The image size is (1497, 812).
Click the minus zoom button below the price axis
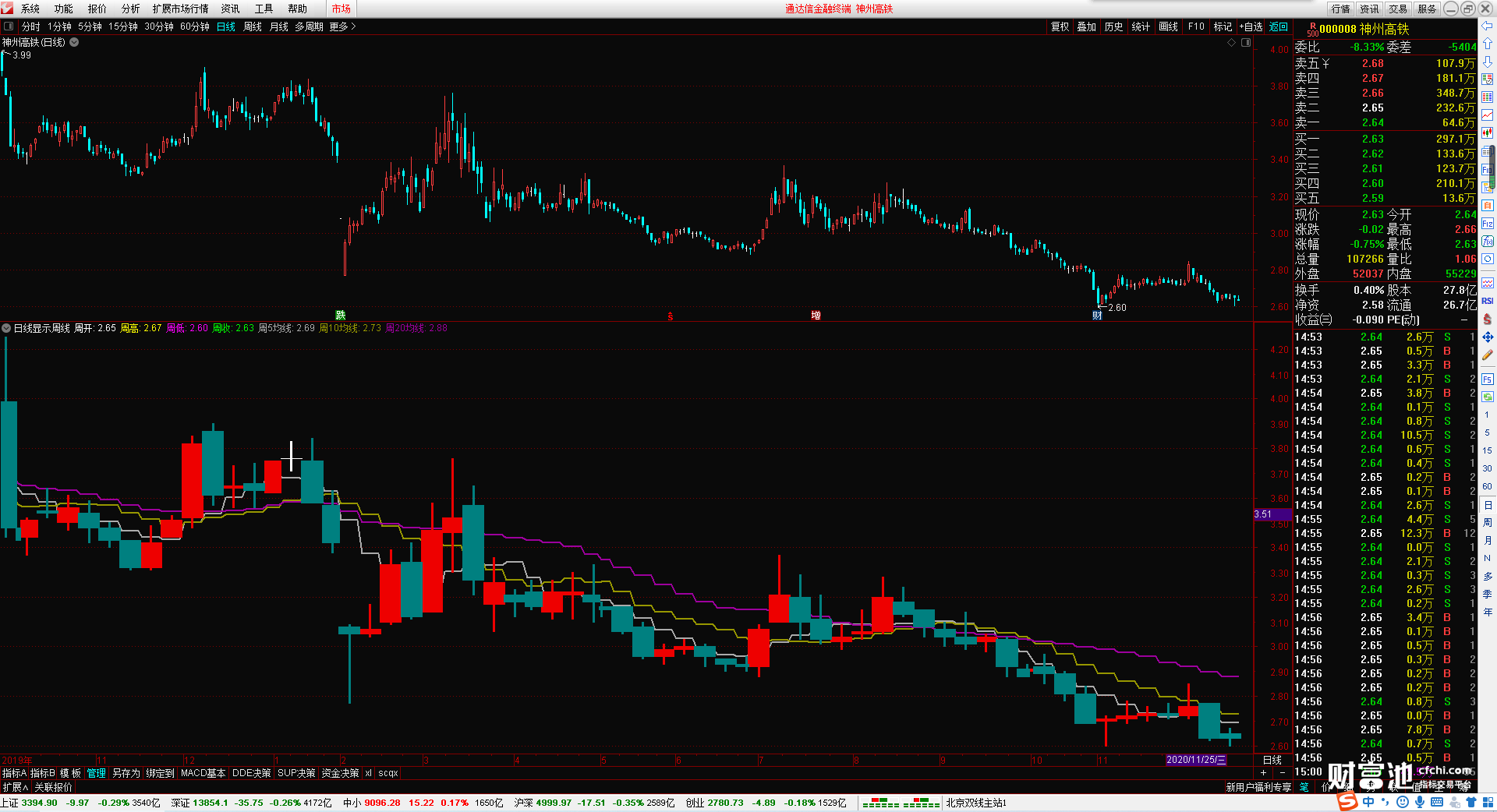(x=1282, y=772)
